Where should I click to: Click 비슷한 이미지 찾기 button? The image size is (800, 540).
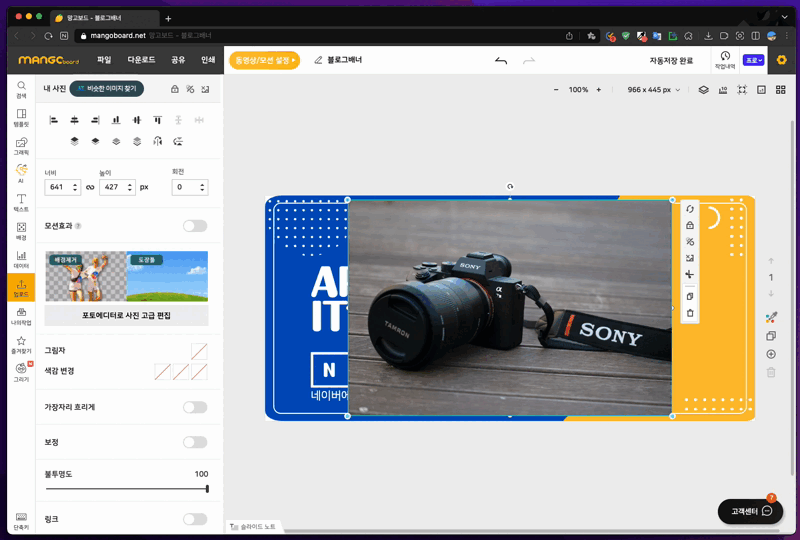point(107,89)
